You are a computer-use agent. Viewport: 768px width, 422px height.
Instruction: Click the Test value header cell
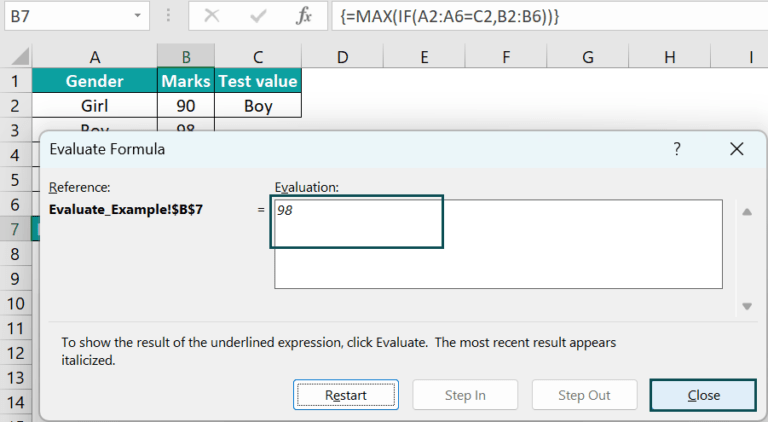pos(258,81)
